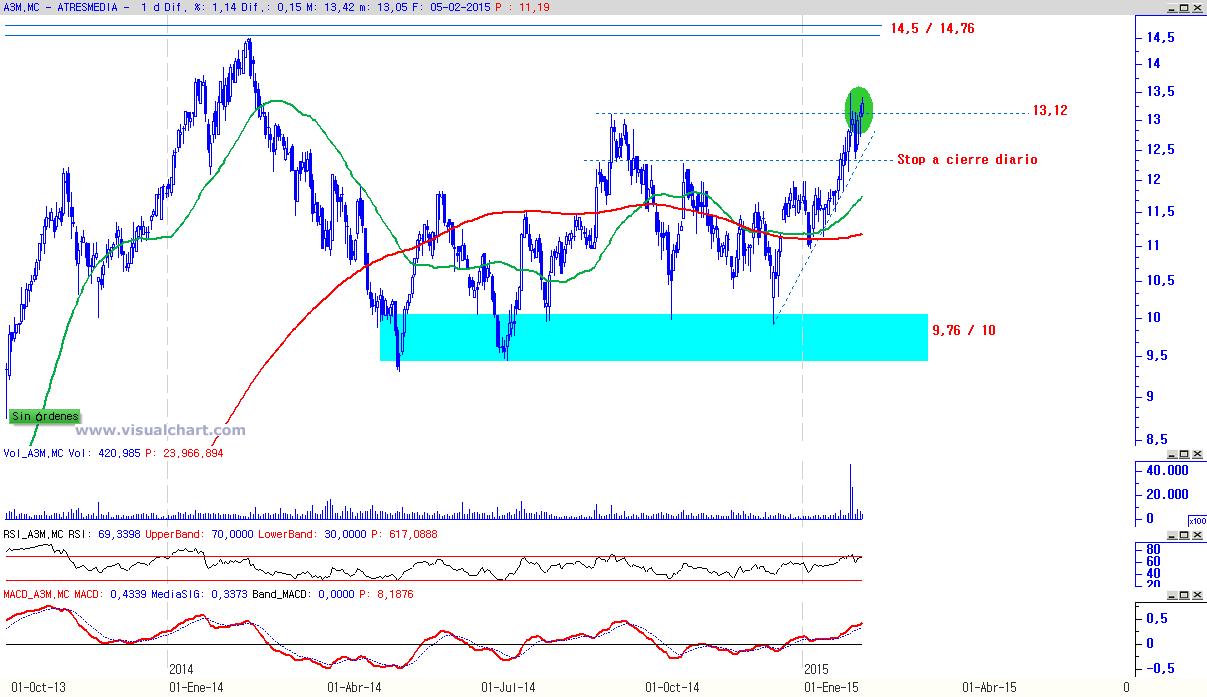The width and height of the screenshot is (1207, 697).
Task: Maximize the Volume indicator panel
Action: [1184, 453]
